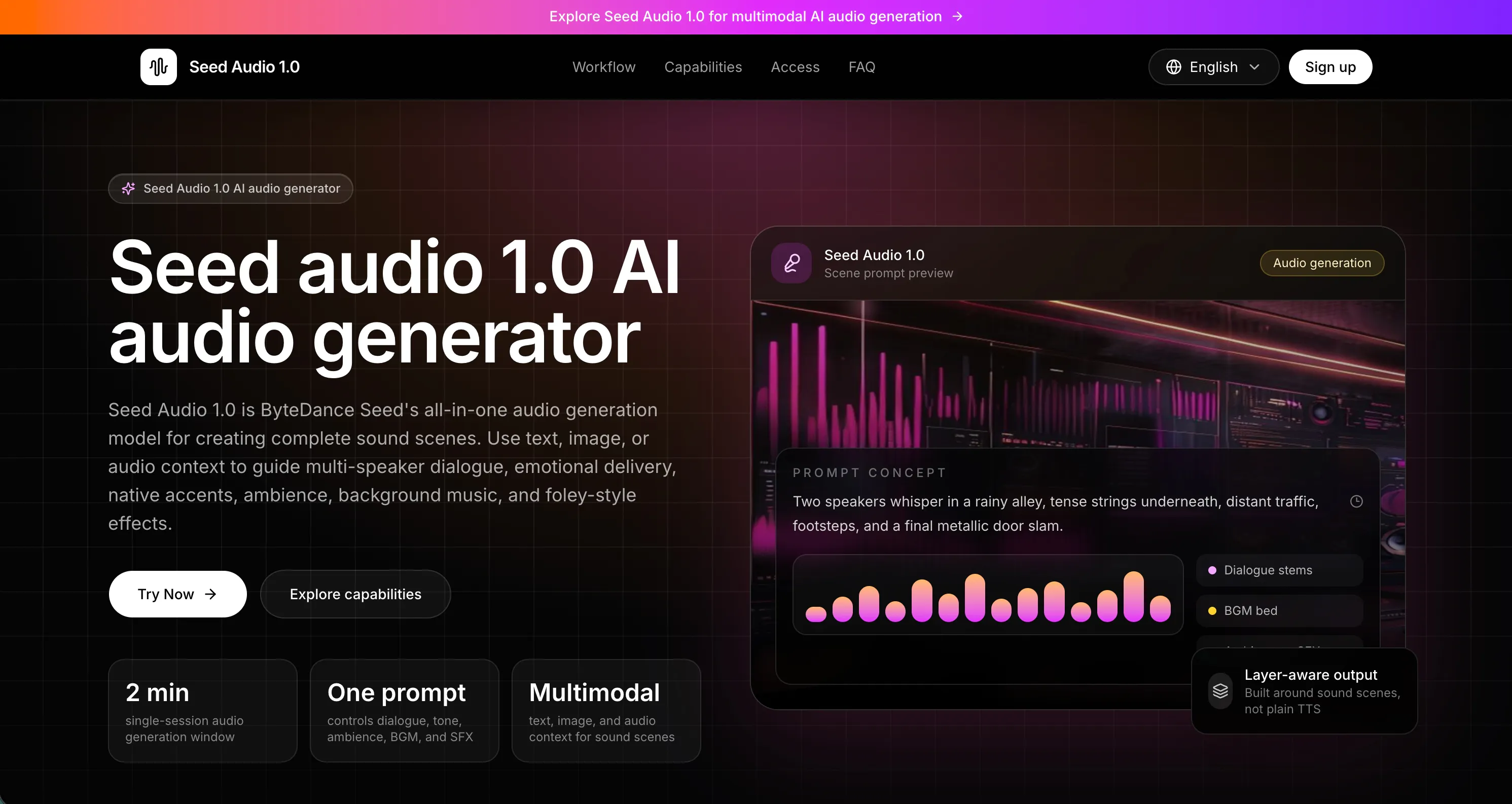Click the microphone icon in preview card
This screenshot has height=804, width=1512.
click(x=791, y=263)
